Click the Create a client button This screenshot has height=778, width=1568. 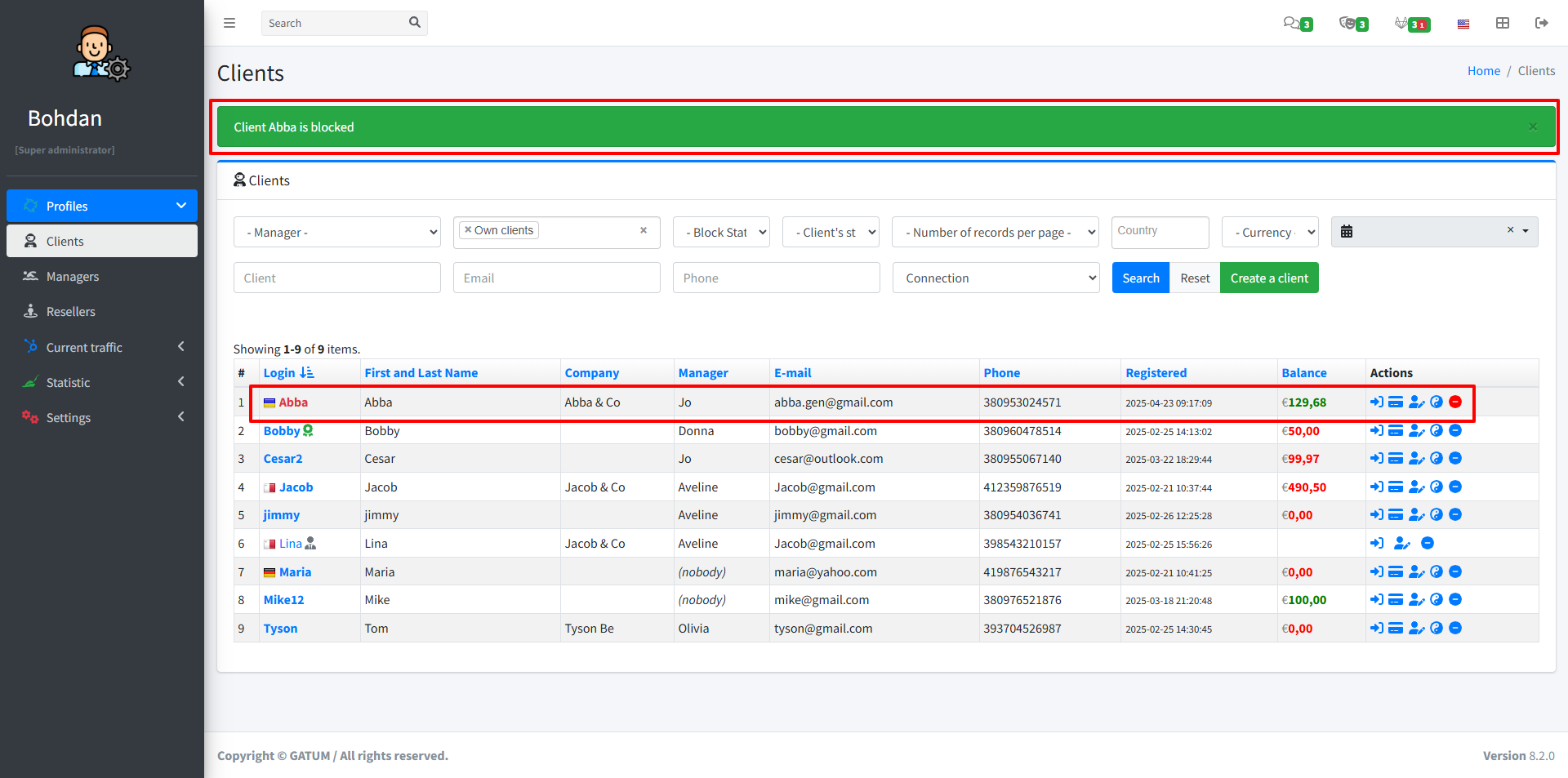click(x=1269, y=278)
